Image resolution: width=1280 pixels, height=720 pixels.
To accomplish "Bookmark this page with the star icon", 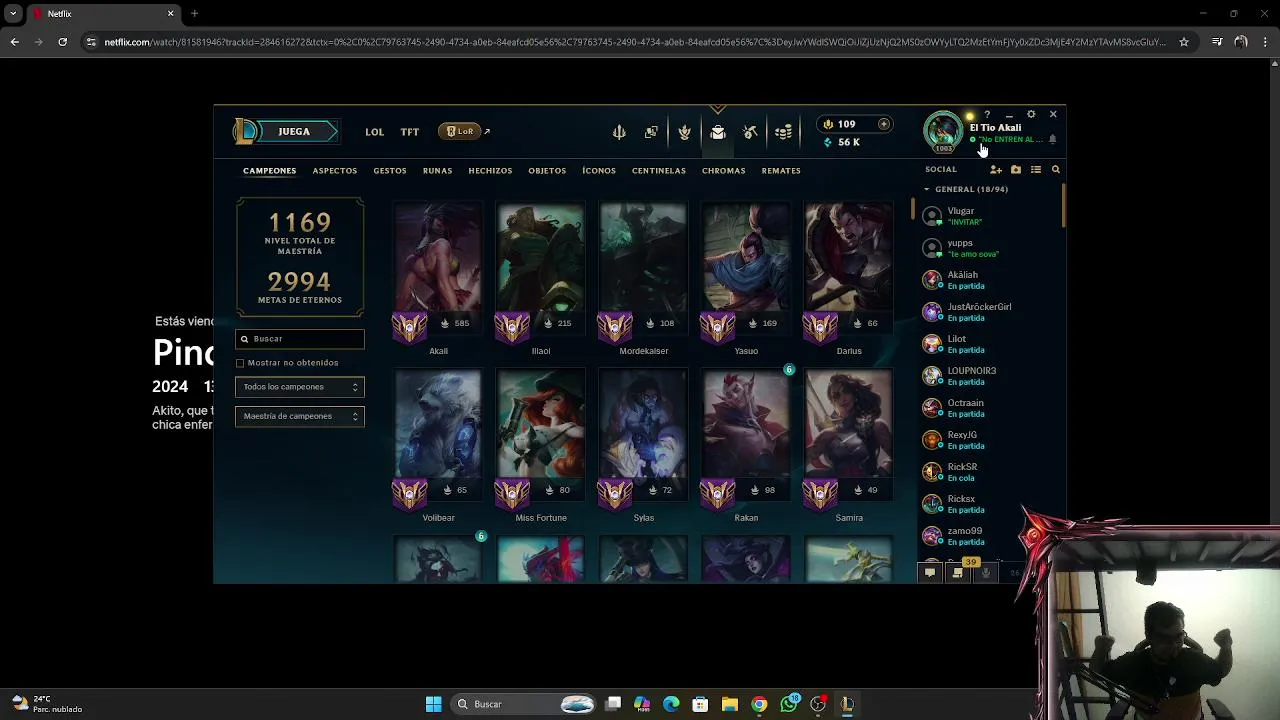I will click(1184, 42).
